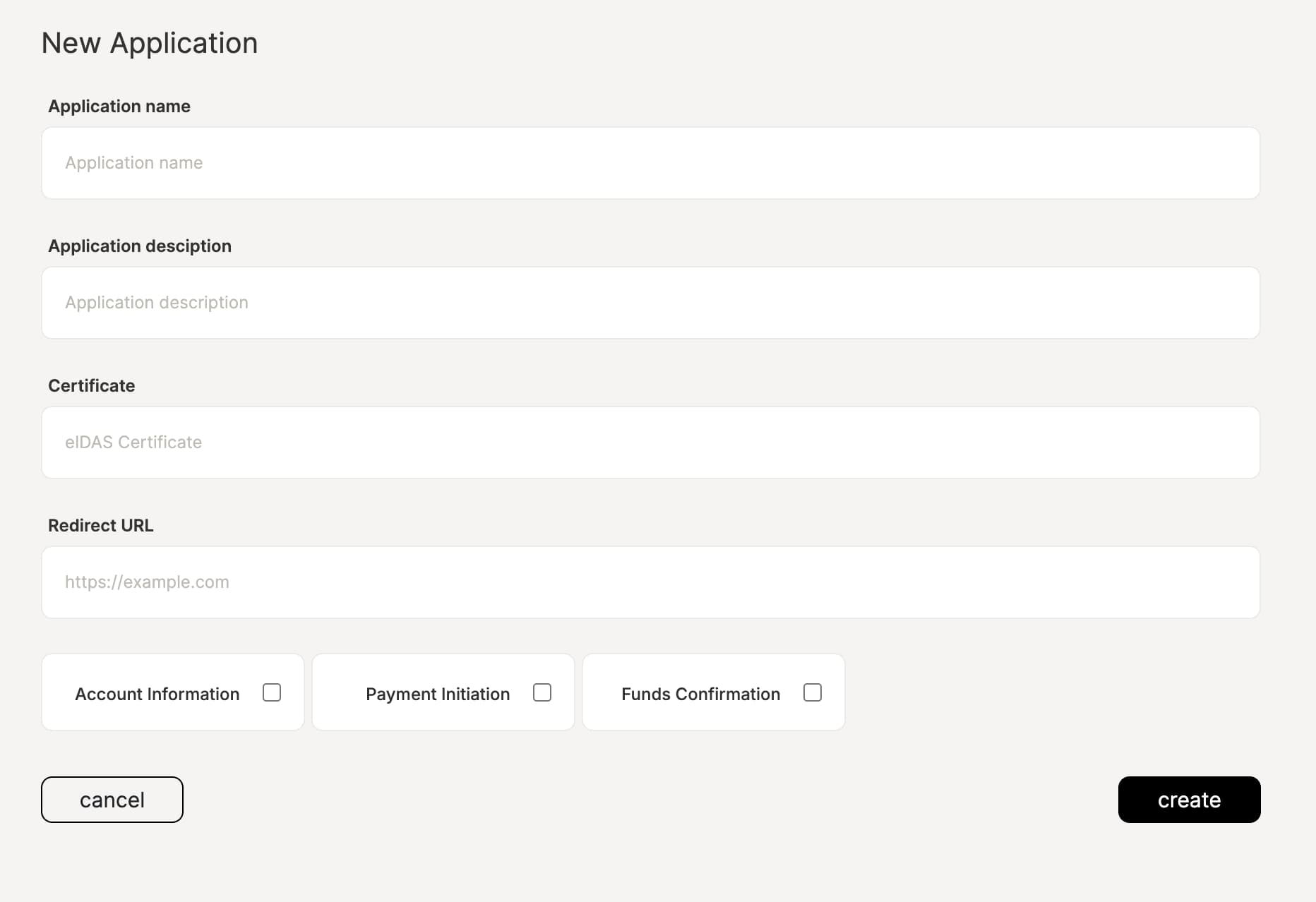Click the https://example.com placeholder area
This screenshot has height=902, width=1316.
[147, 582]
